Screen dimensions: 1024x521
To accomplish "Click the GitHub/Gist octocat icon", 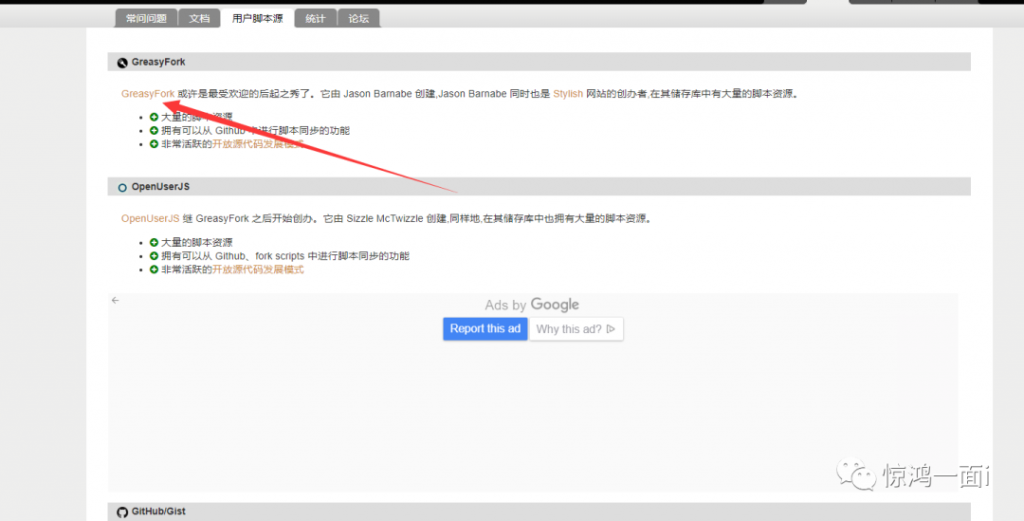I will click(122, 511).
